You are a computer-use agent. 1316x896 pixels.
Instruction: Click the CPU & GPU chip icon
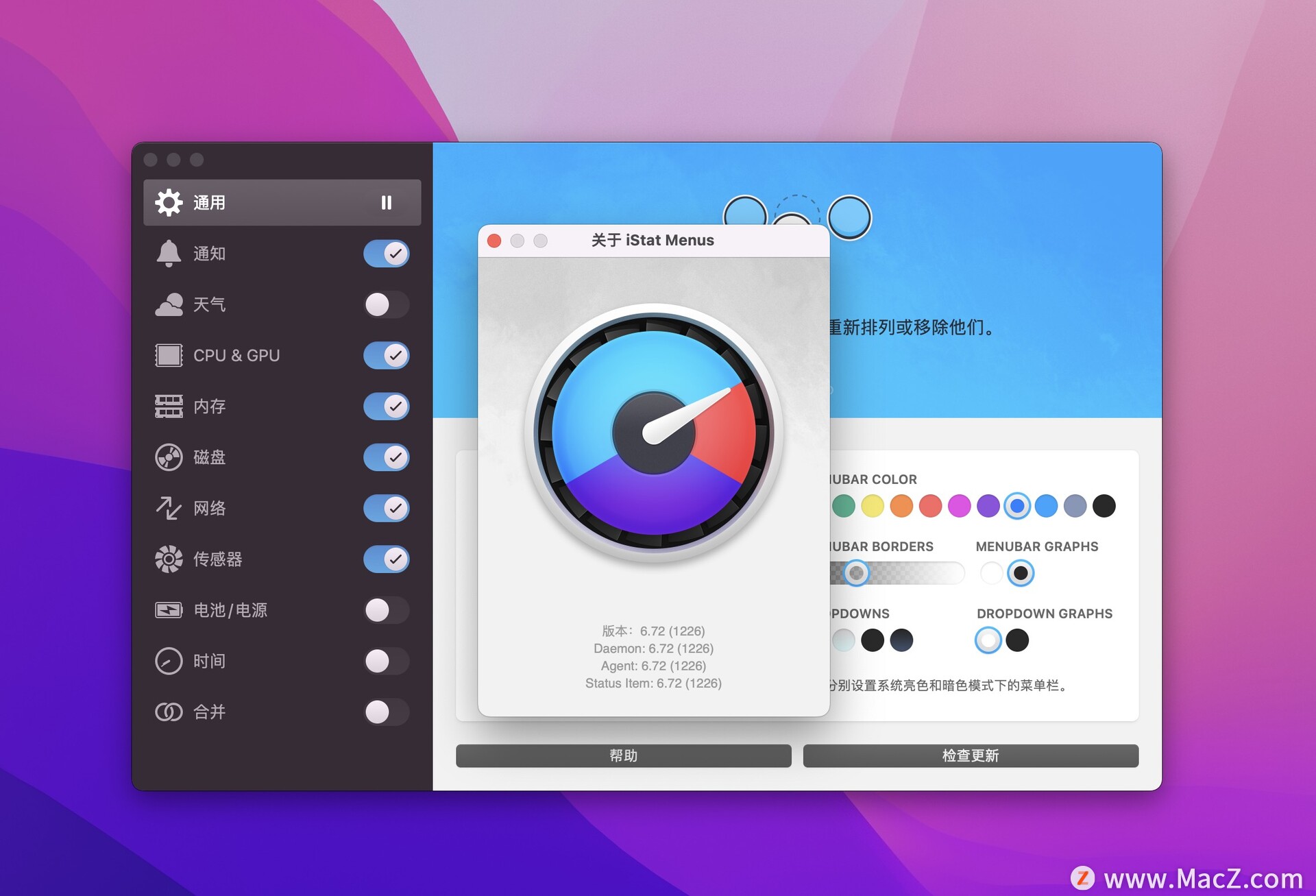tap(169, 355)
